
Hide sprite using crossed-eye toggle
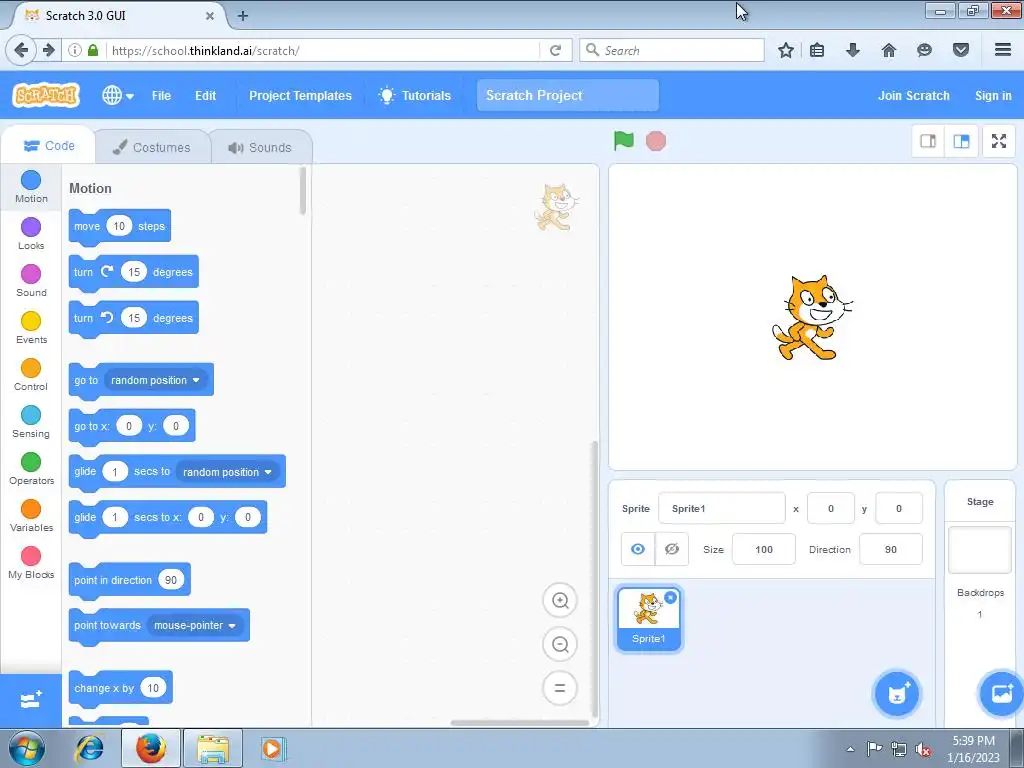click(671, 549)
